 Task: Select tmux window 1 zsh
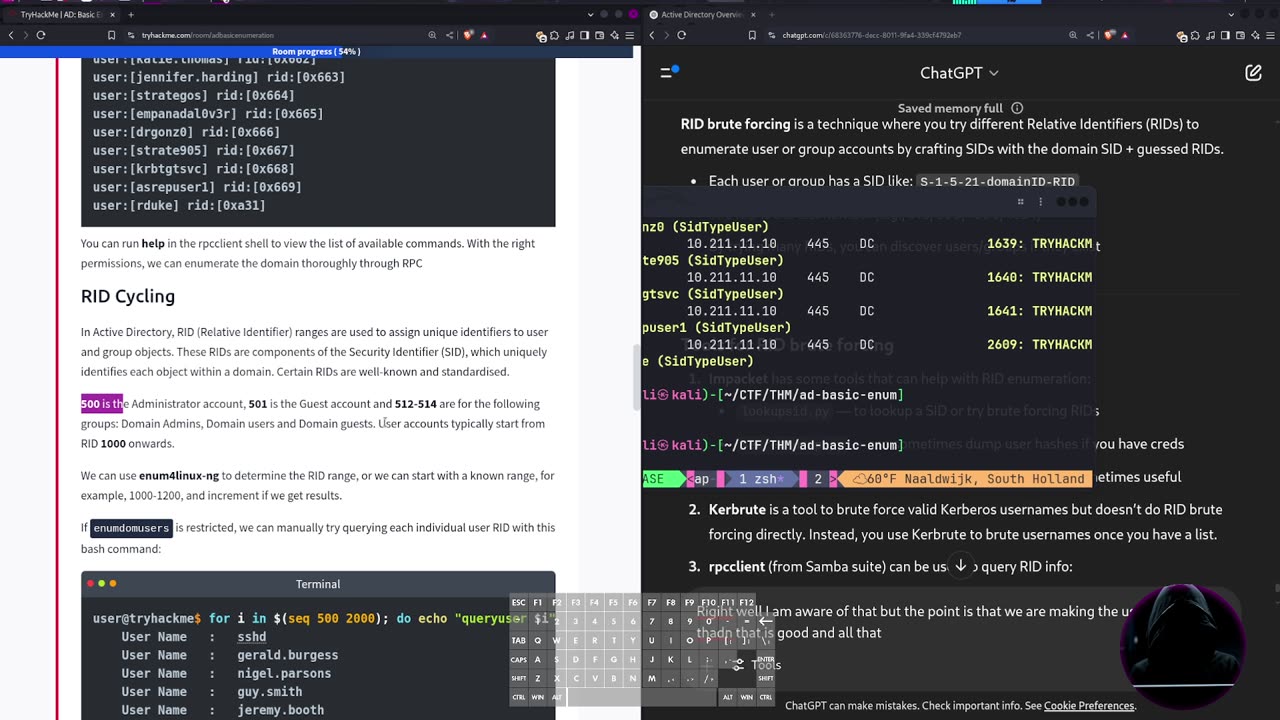click(x=760, y=479)
